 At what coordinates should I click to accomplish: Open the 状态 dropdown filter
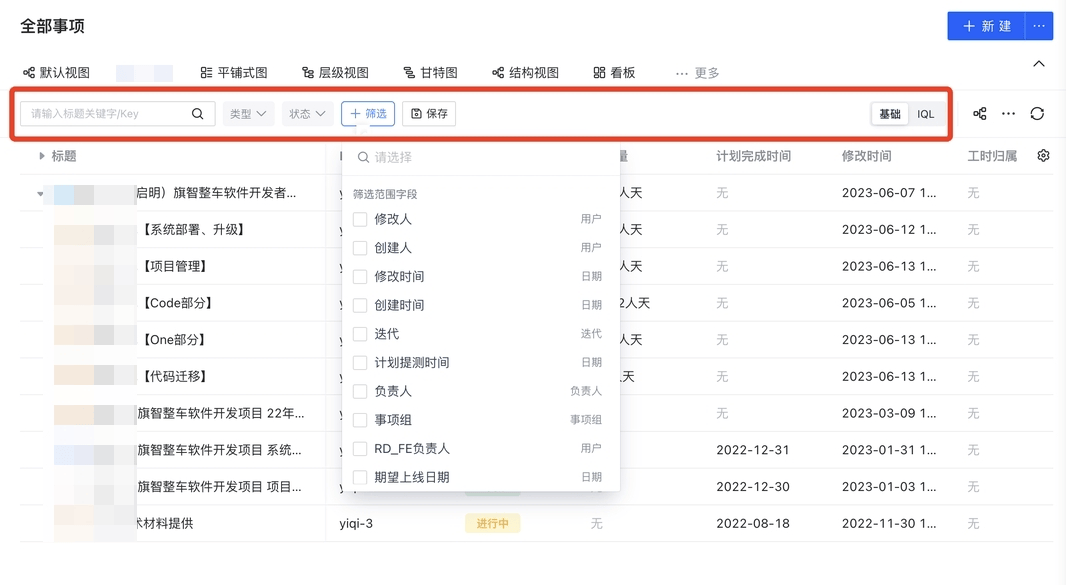click(x=307, y=114)
